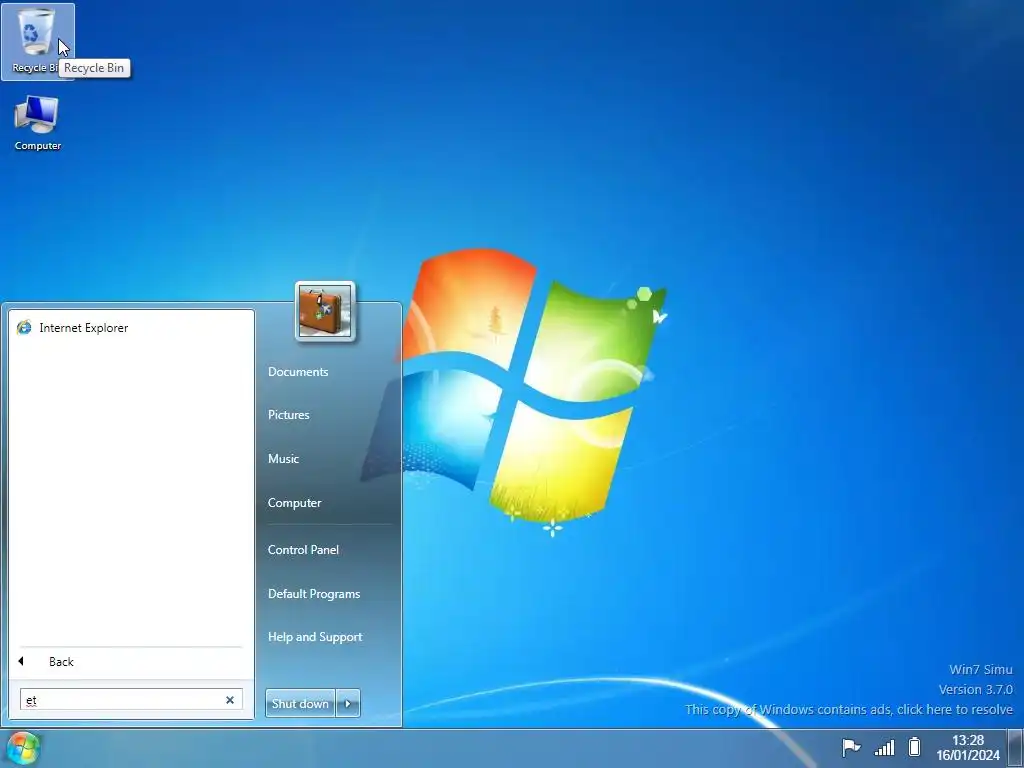The image size is (1024, 768).
Task: Select the Computer desktop icon
Action: point(37,123)
